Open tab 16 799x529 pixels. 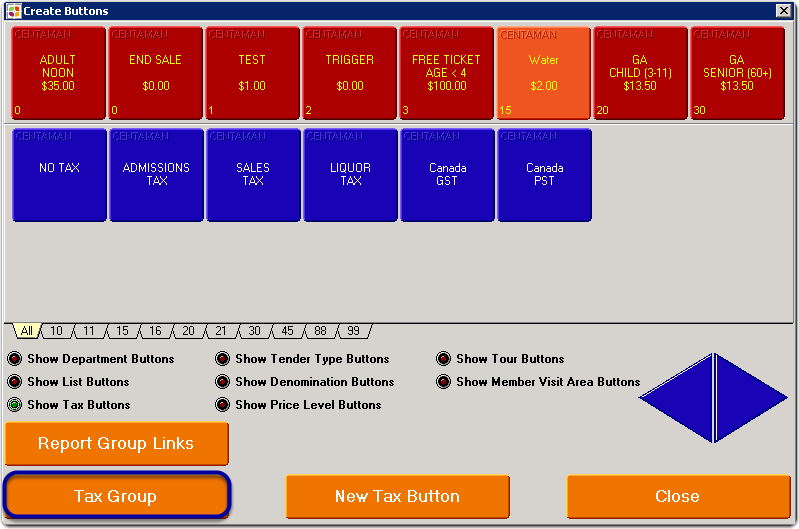click(155, 331)
